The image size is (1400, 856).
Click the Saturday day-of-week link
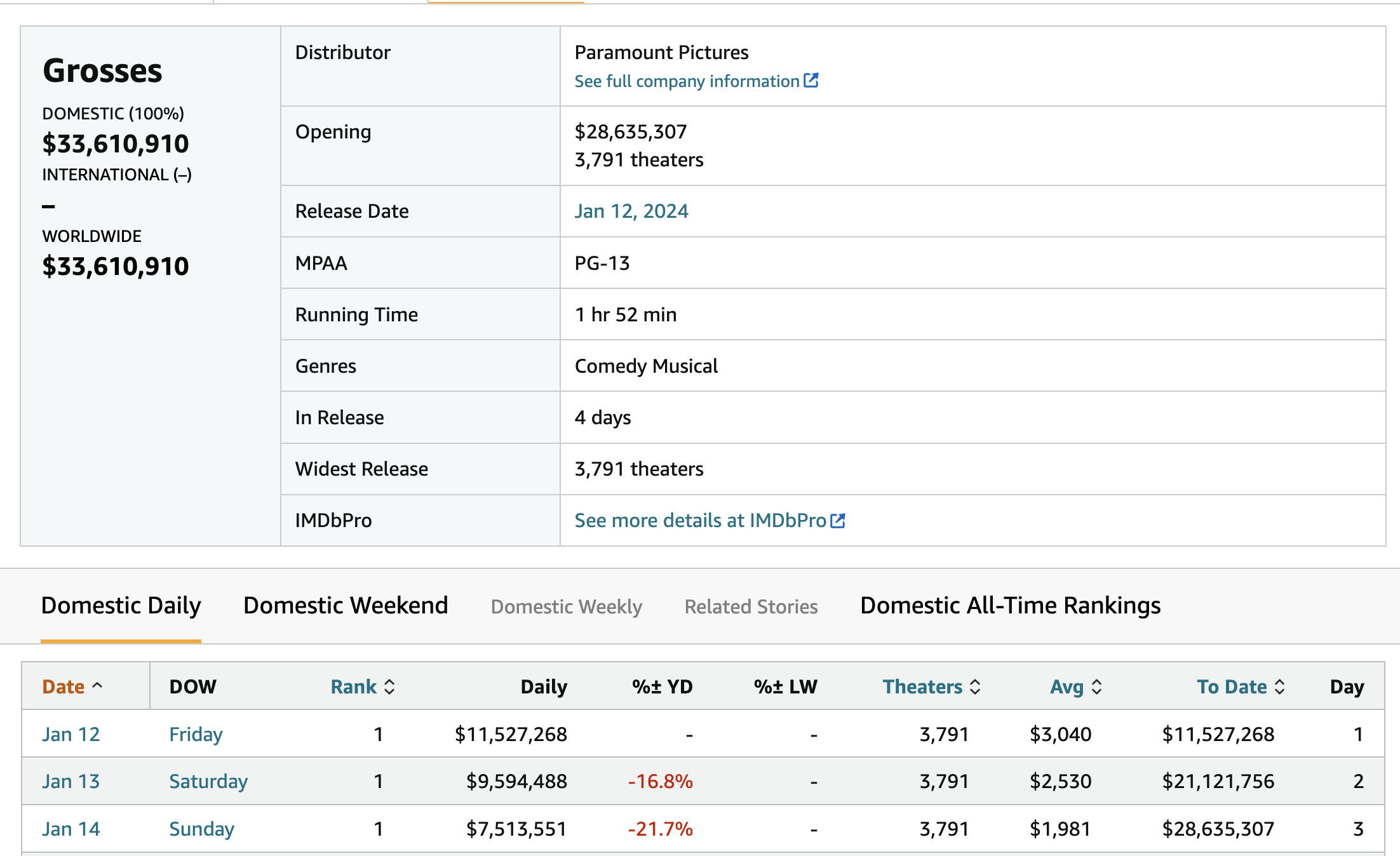(x=208, y=782)
